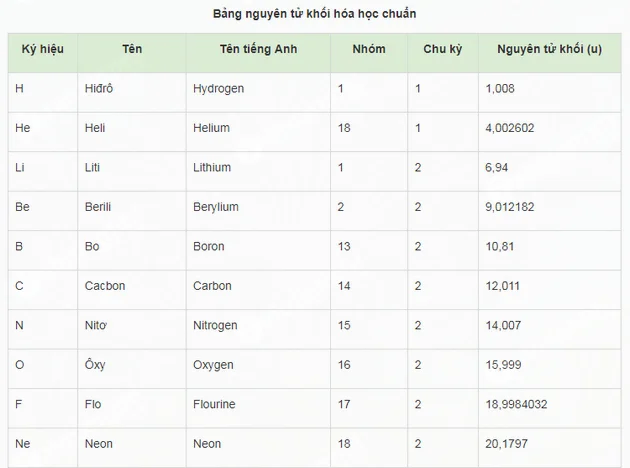Click the Oxygen atomic mass 15,999

[503, 365]
